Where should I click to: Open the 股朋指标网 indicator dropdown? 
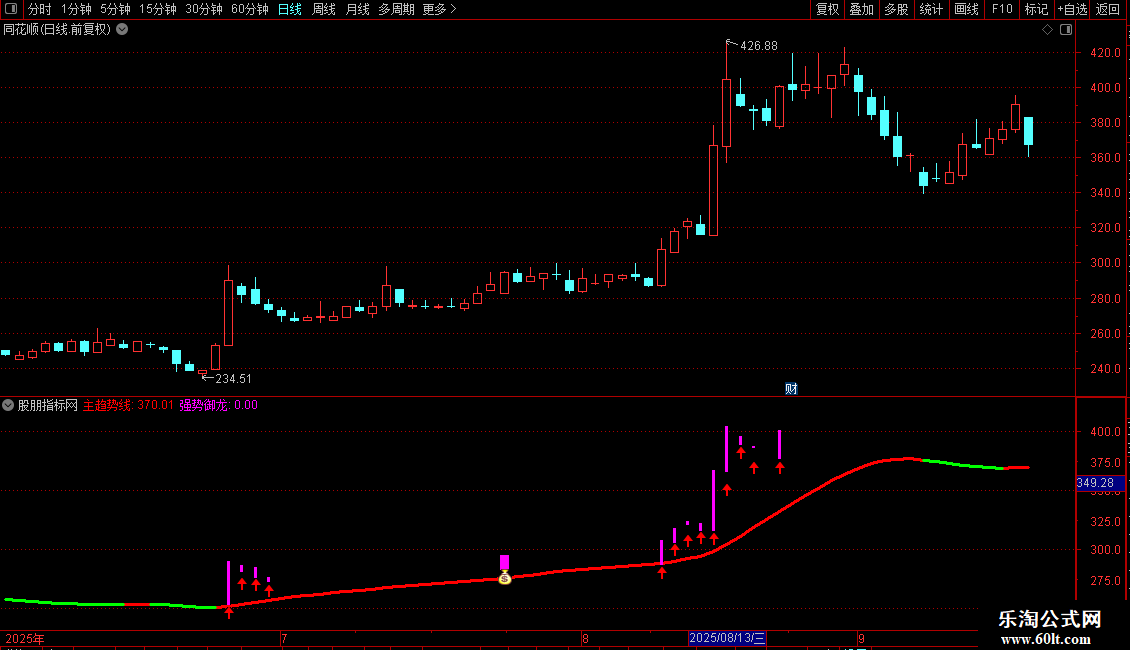point(8,405)
